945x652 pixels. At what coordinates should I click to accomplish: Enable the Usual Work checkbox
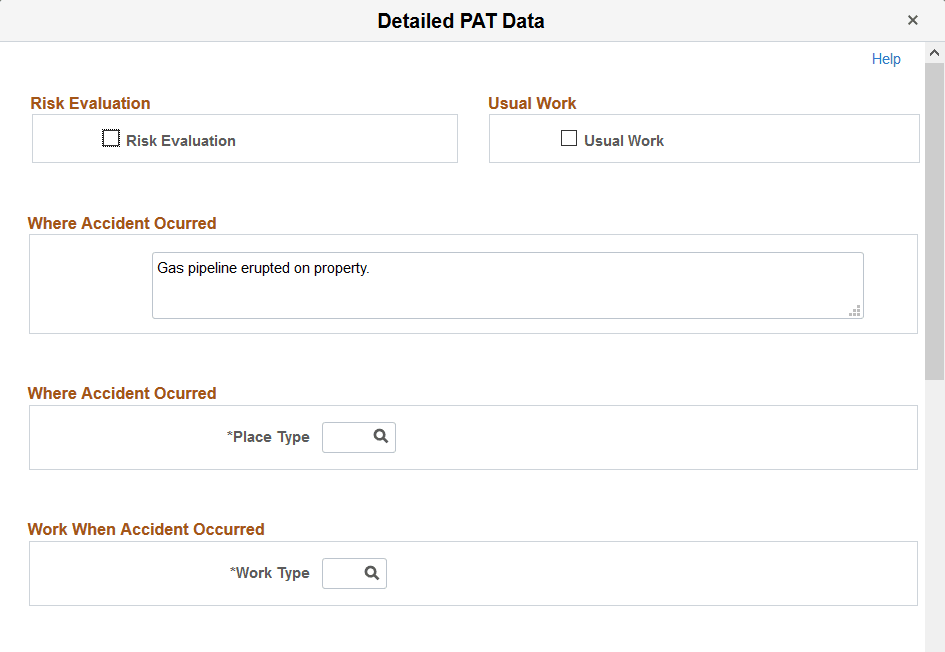click(x=569, y=138)
